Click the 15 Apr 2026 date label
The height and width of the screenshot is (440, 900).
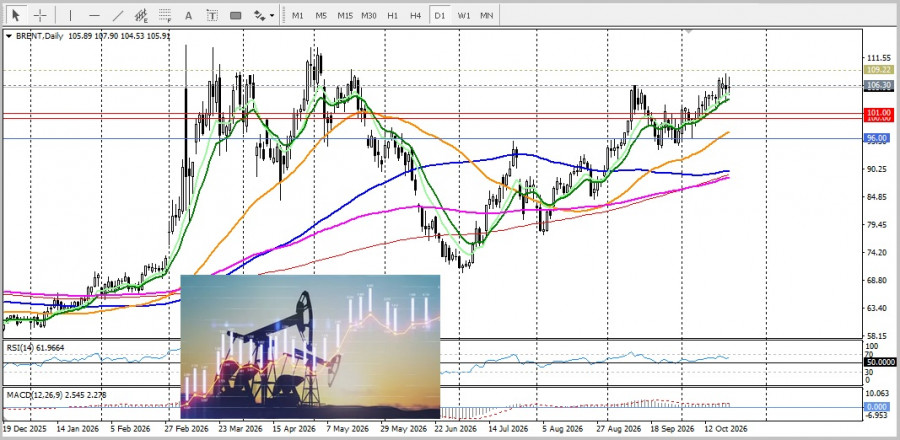(x=294, y=429)
